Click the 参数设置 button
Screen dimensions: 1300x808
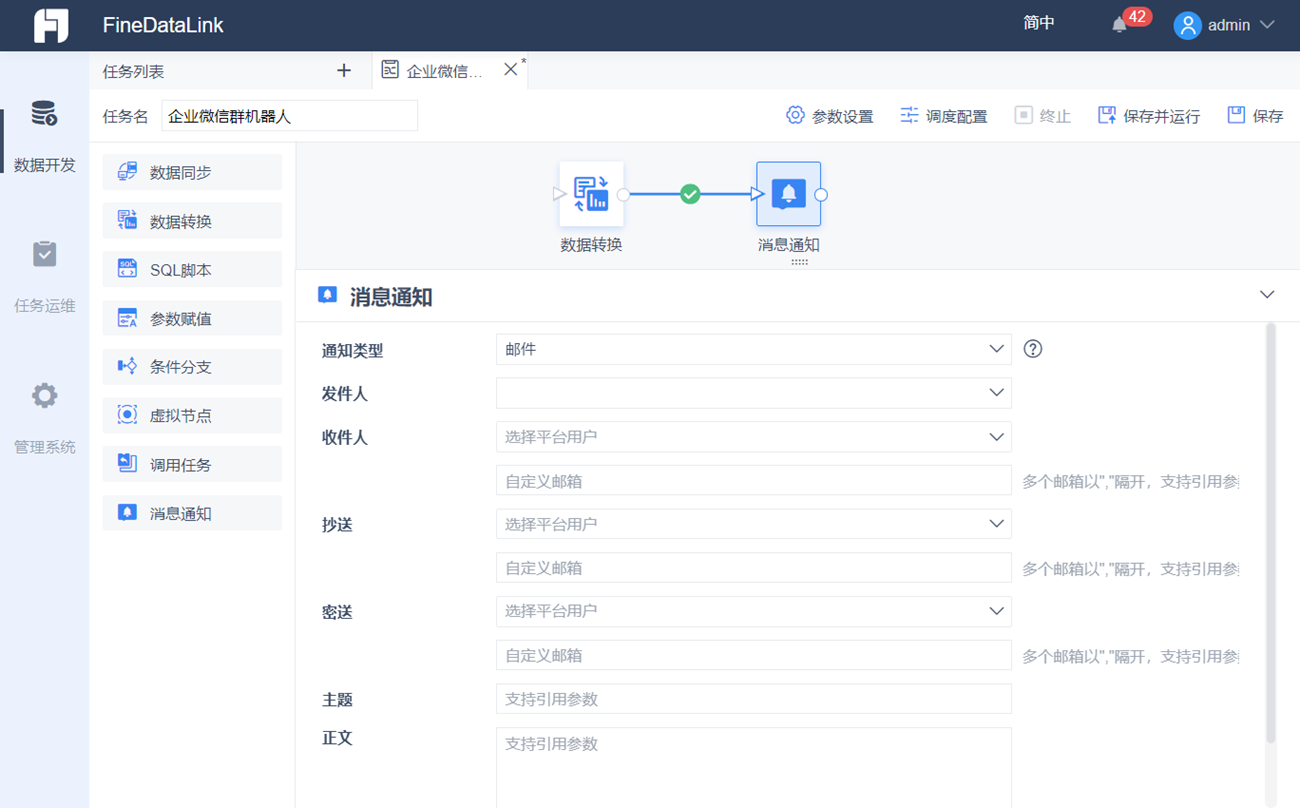pyautogui.click(x=829, y=116)
